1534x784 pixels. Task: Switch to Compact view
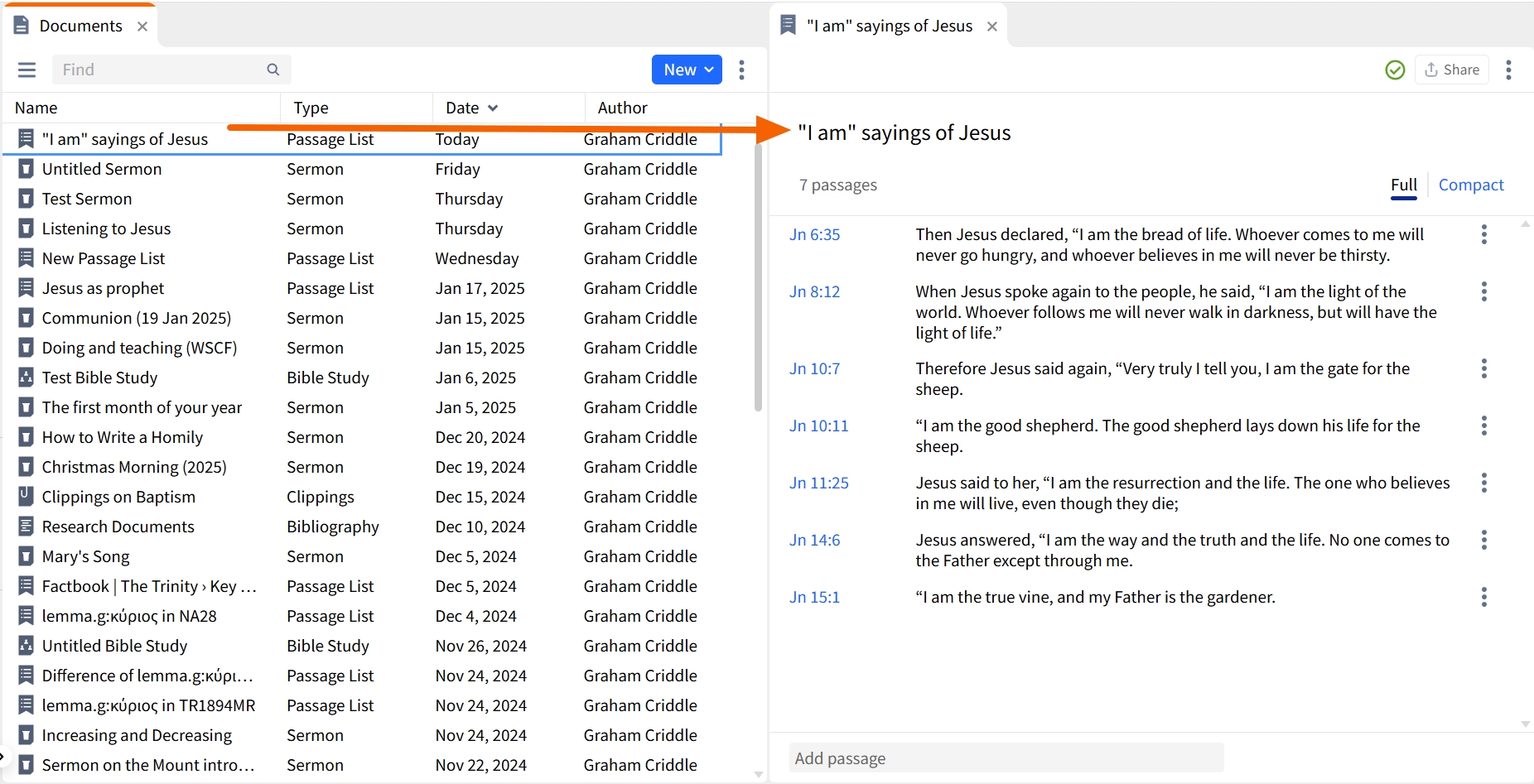point(1471,185)
